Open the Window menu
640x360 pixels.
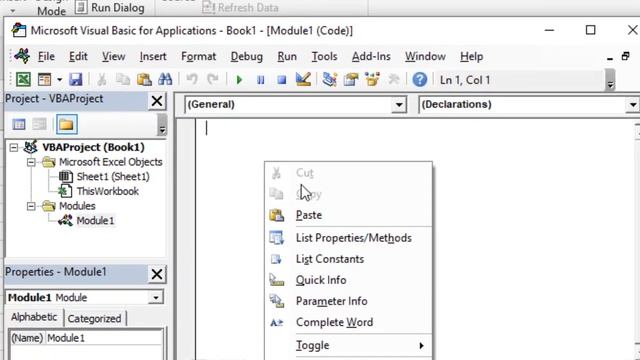click(425, 56)
